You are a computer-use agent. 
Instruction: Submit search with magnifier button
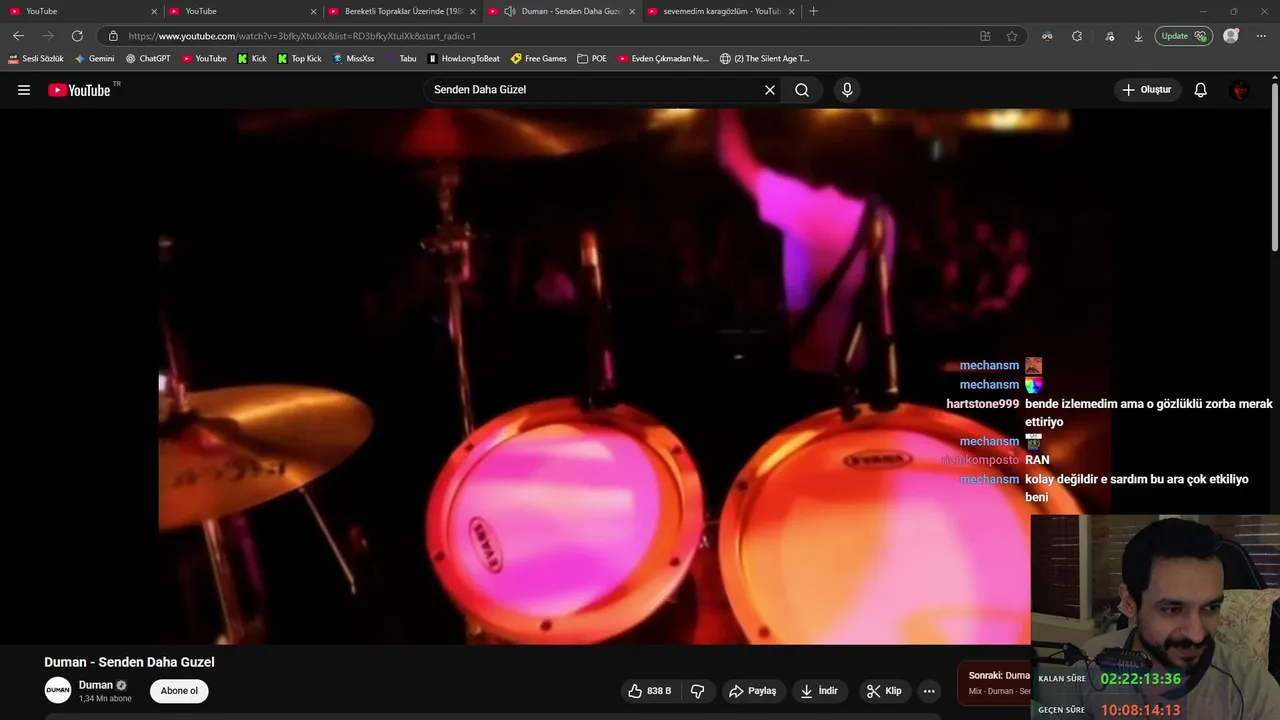tap(802, 90)
